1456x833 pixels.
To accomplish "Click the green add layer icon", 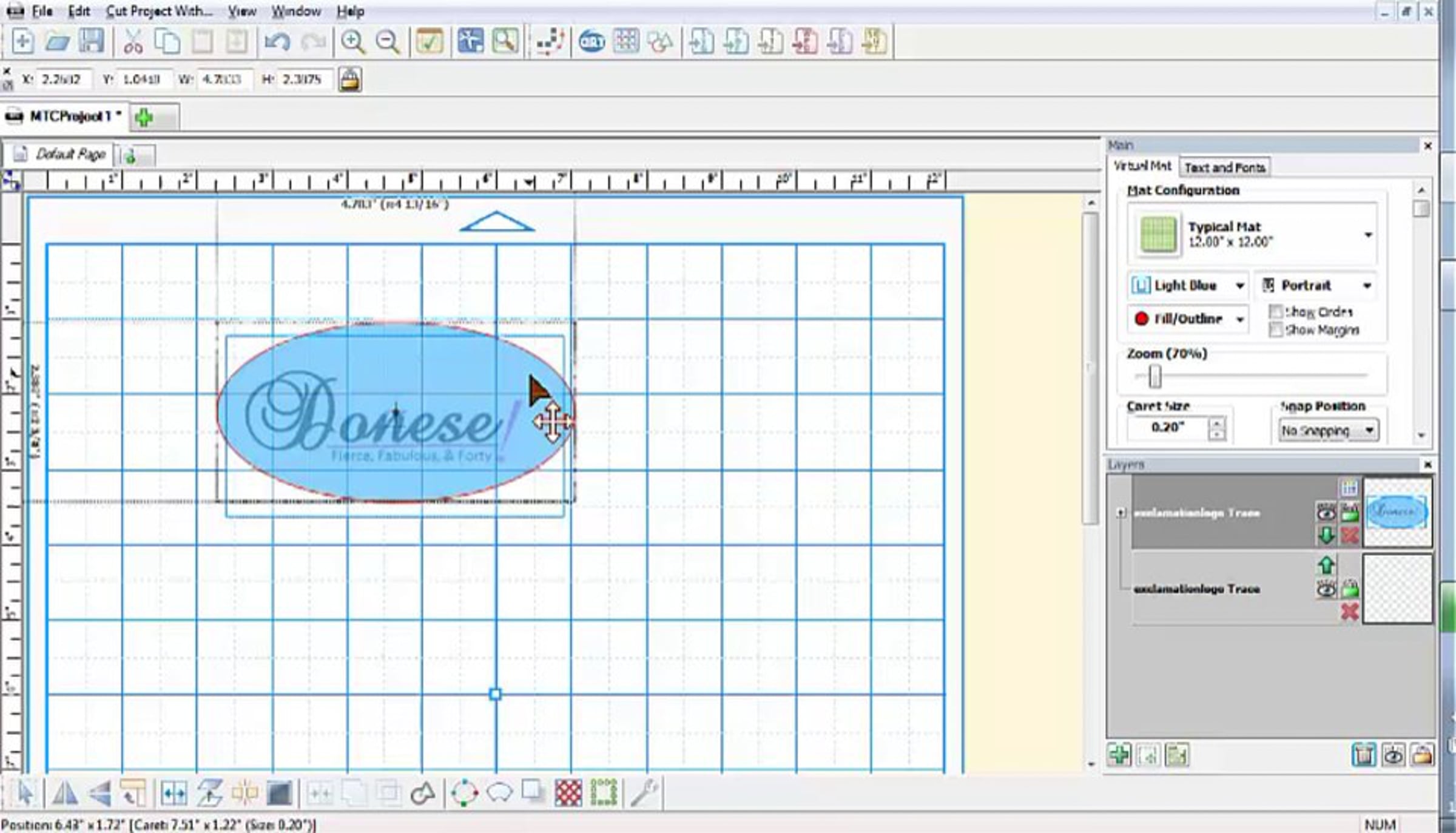I will tap(1119, 755).
